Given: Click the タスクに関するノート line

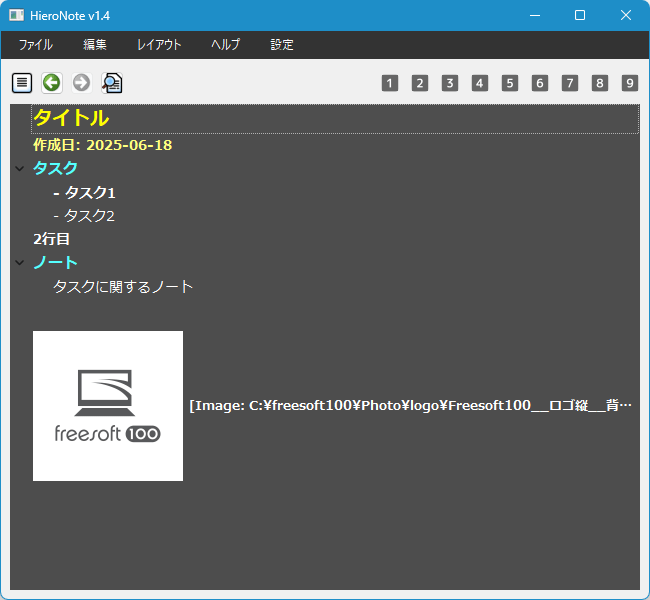Looking at the screenshot, I should (123, 287).
